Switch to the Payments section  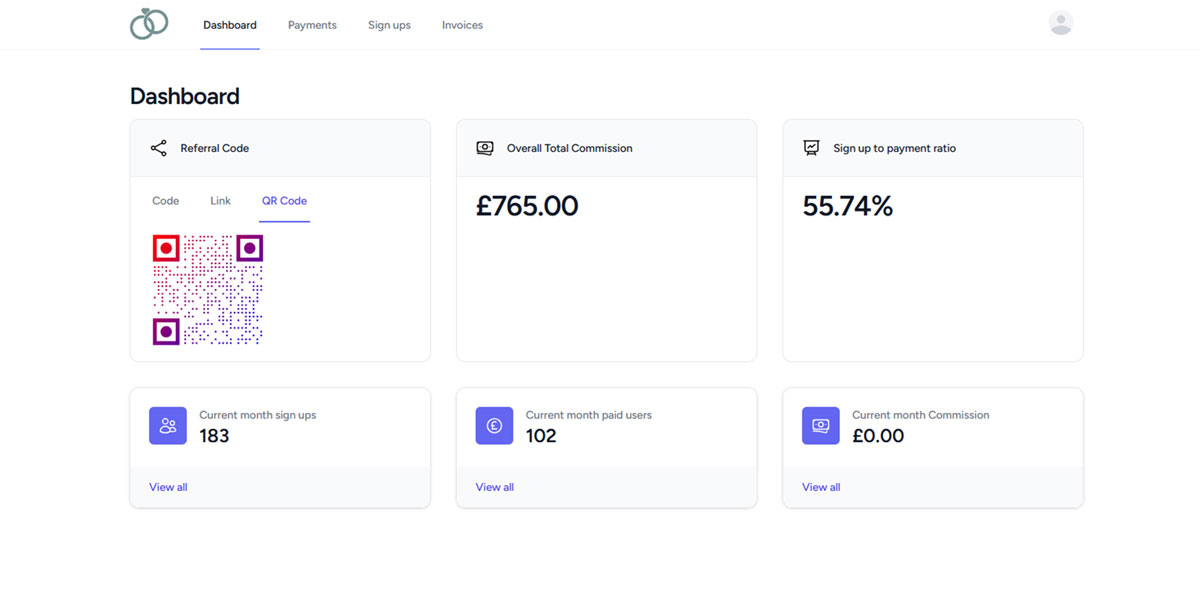[x=312, y=24]
